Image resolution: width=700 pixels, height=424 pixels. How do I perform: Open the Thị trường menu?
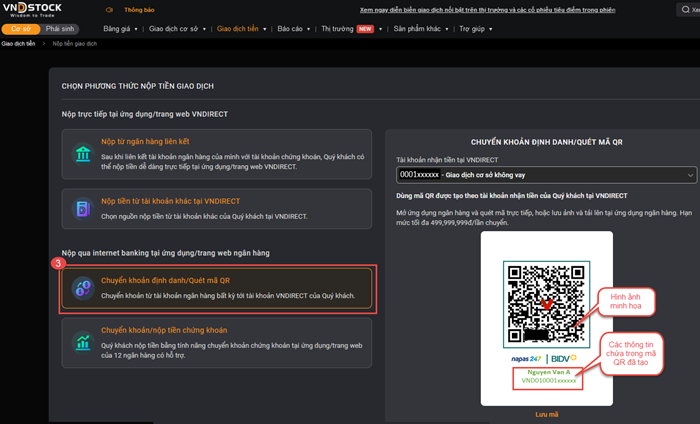[x=337, y=29]
